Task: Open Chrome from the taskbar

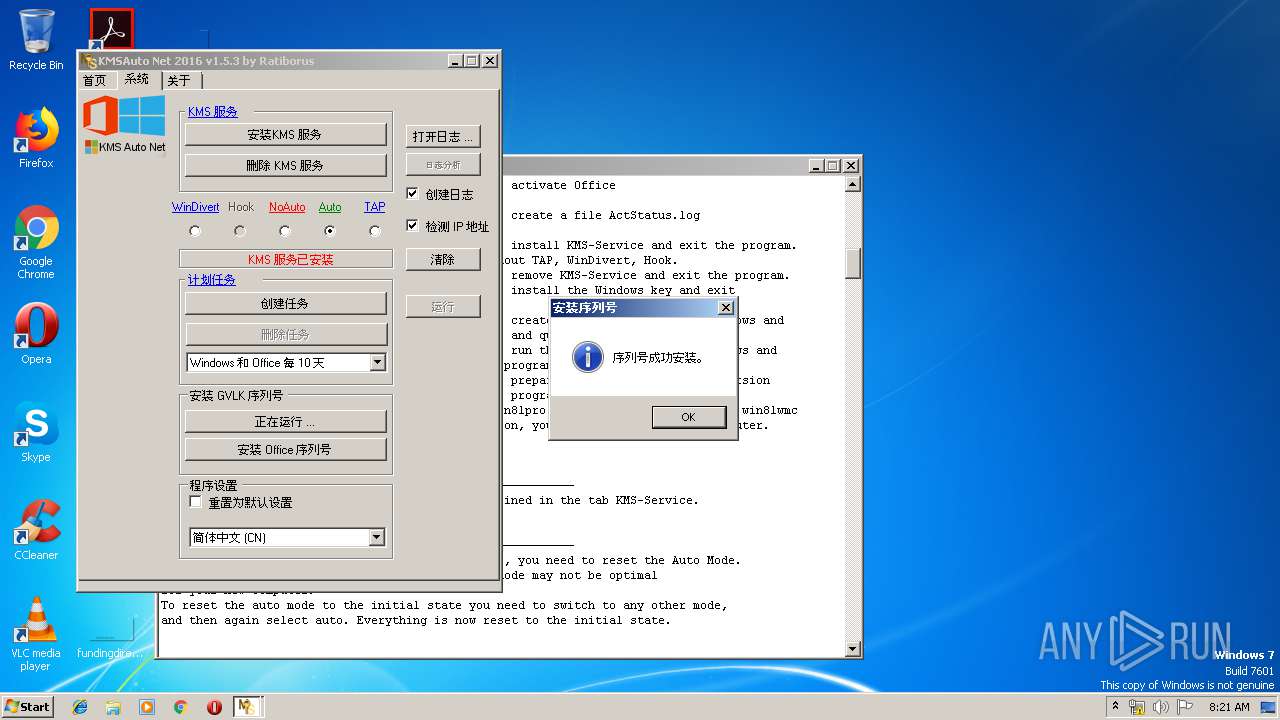Action: point(180,707)
